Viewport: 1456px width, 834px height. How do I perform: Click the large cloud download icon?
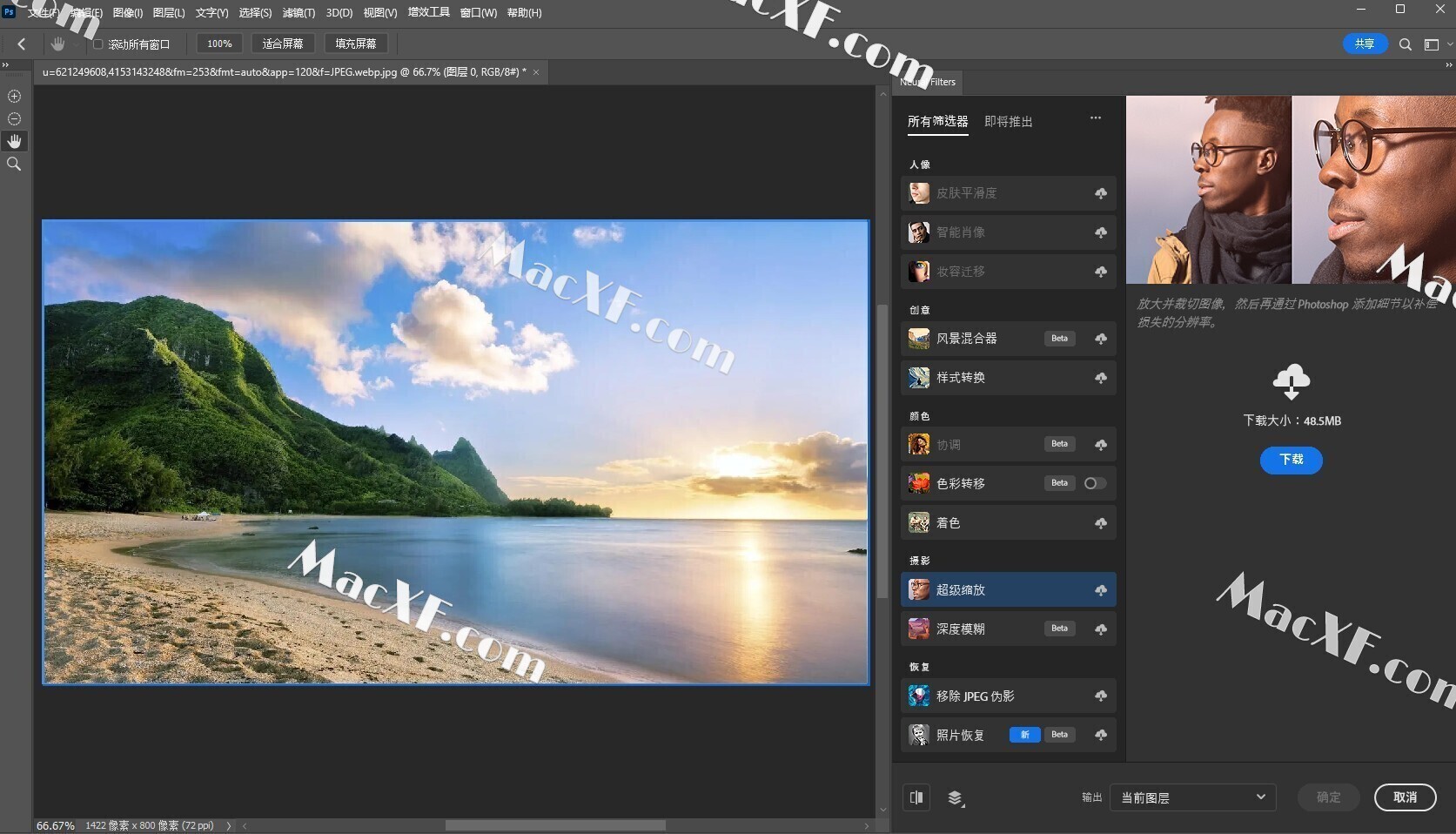point(1292,381)
